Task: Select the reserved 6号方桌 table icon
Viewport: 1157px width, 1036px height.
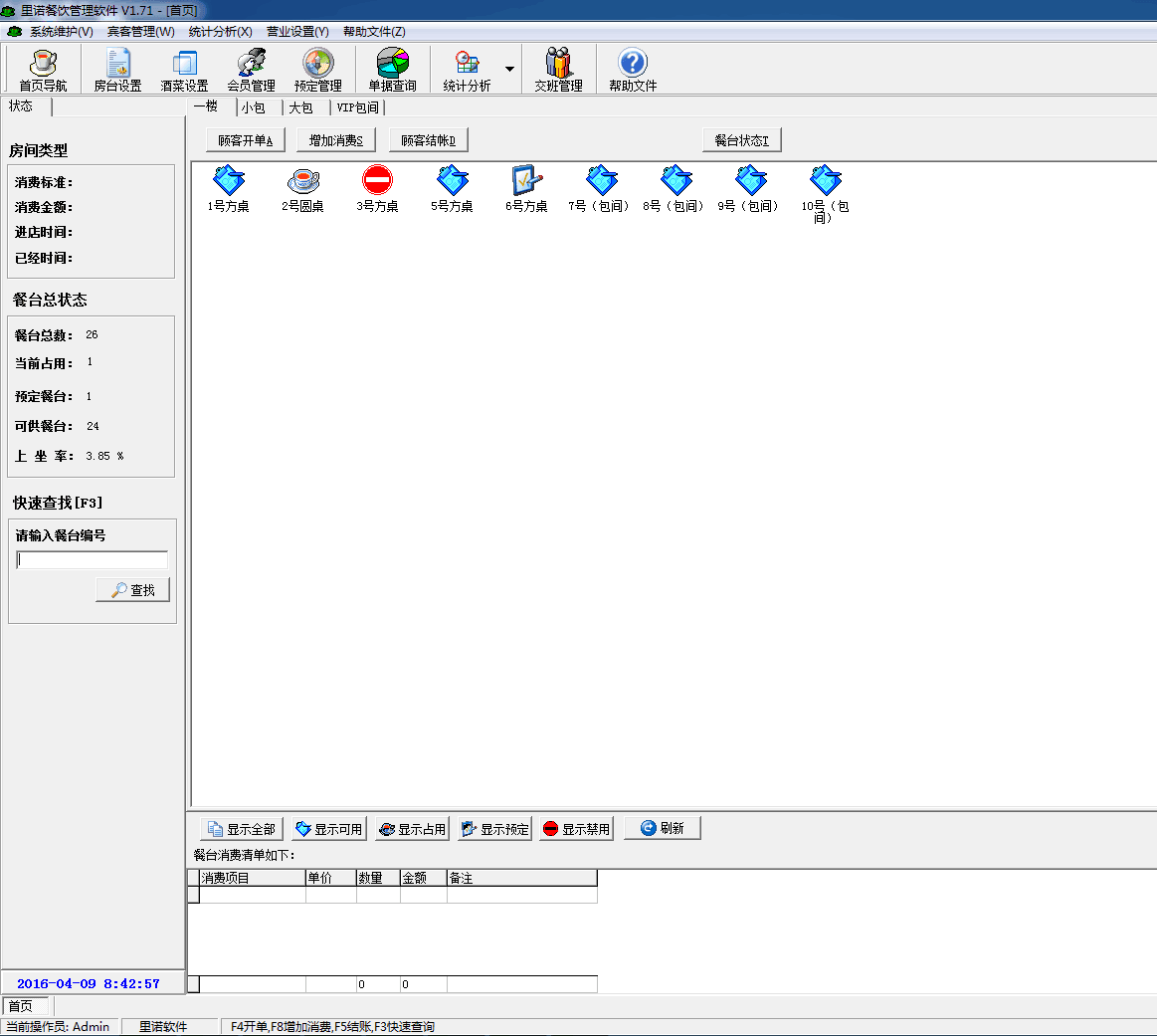Action: [x=526, y=189]
